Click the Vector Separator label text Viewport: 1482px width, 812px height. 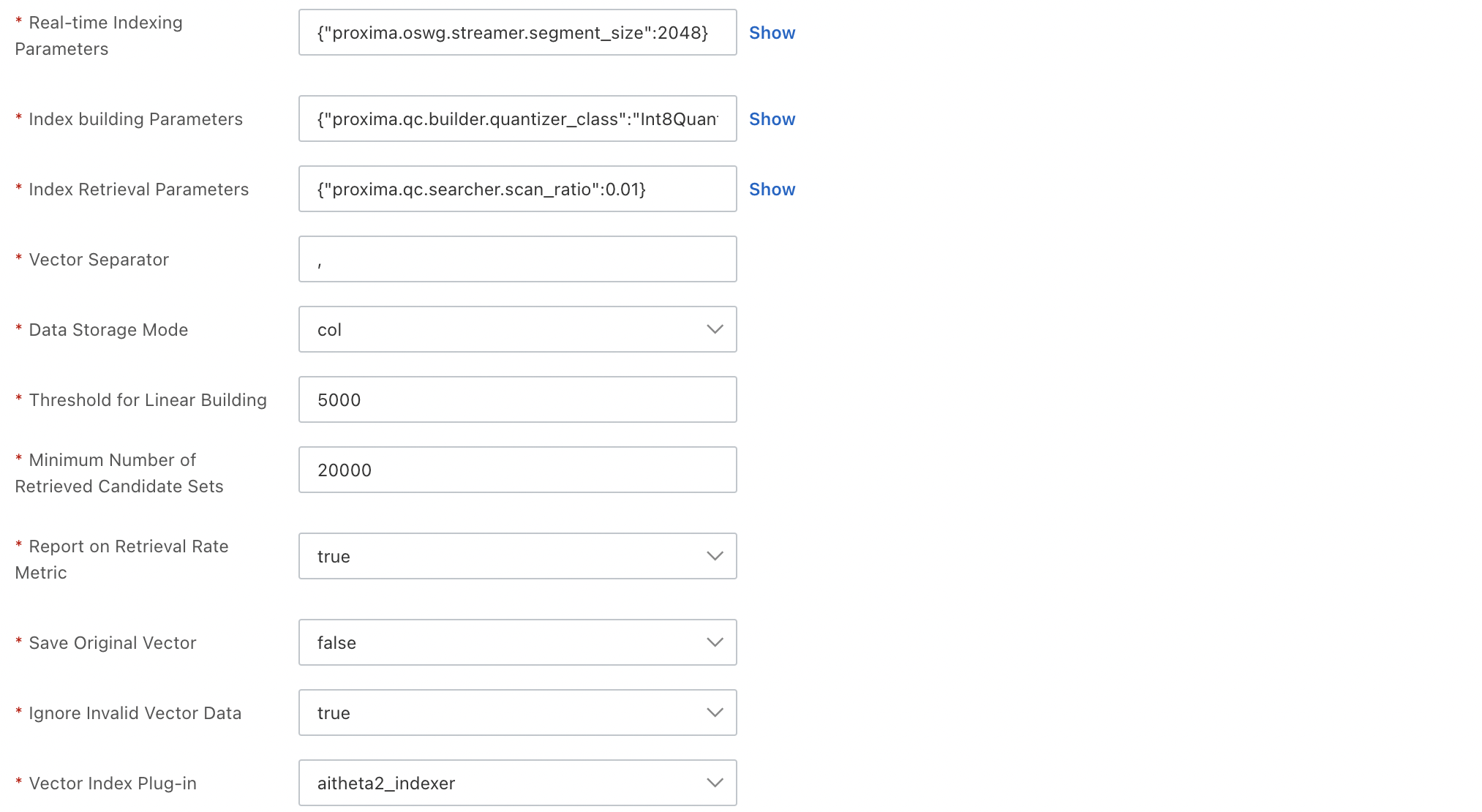click(x=99, y=260)
